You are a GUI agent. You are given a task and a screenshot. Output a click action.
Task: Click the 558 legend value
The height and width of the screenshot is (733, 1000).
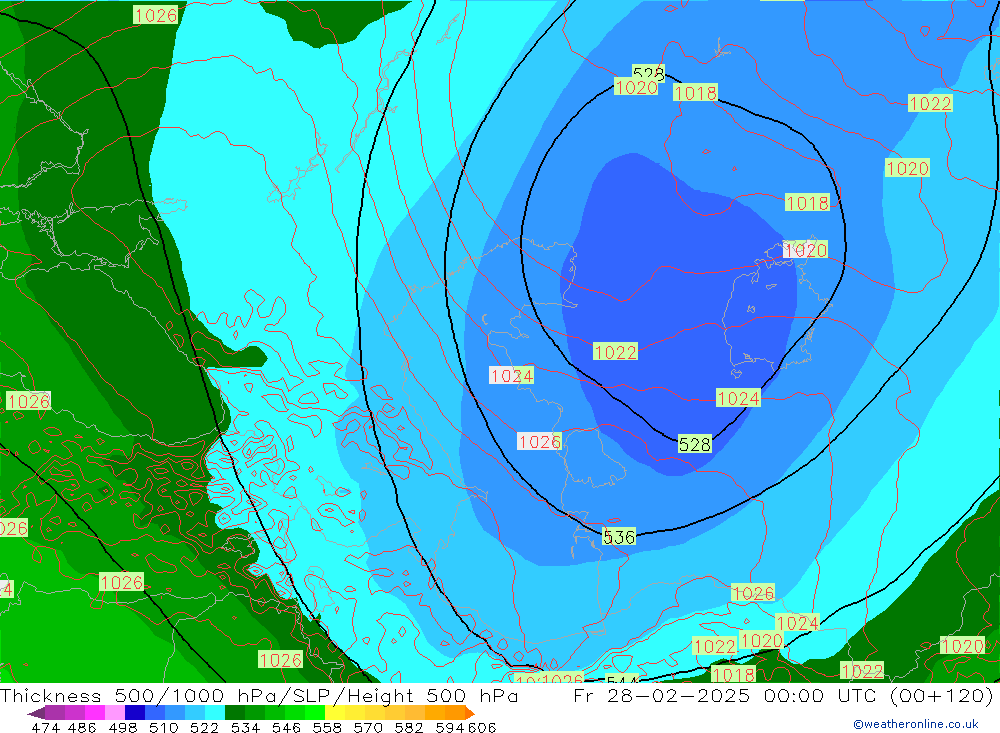(x=327, y=727)
